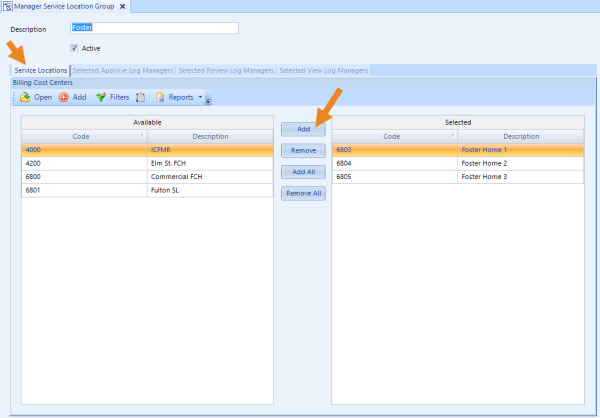Toggle the Active checkbox
This screenshot has height=418, width=600.
[x=75, y=47]
